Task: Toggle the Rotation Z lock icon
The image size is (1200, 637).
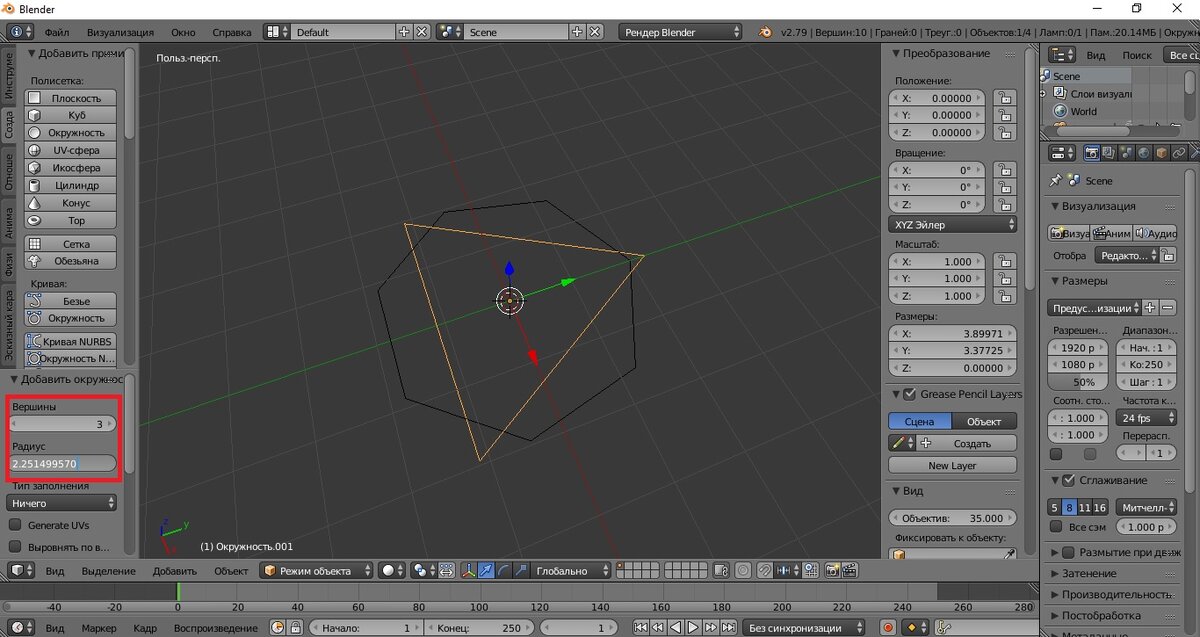Action: (1003, 205)
